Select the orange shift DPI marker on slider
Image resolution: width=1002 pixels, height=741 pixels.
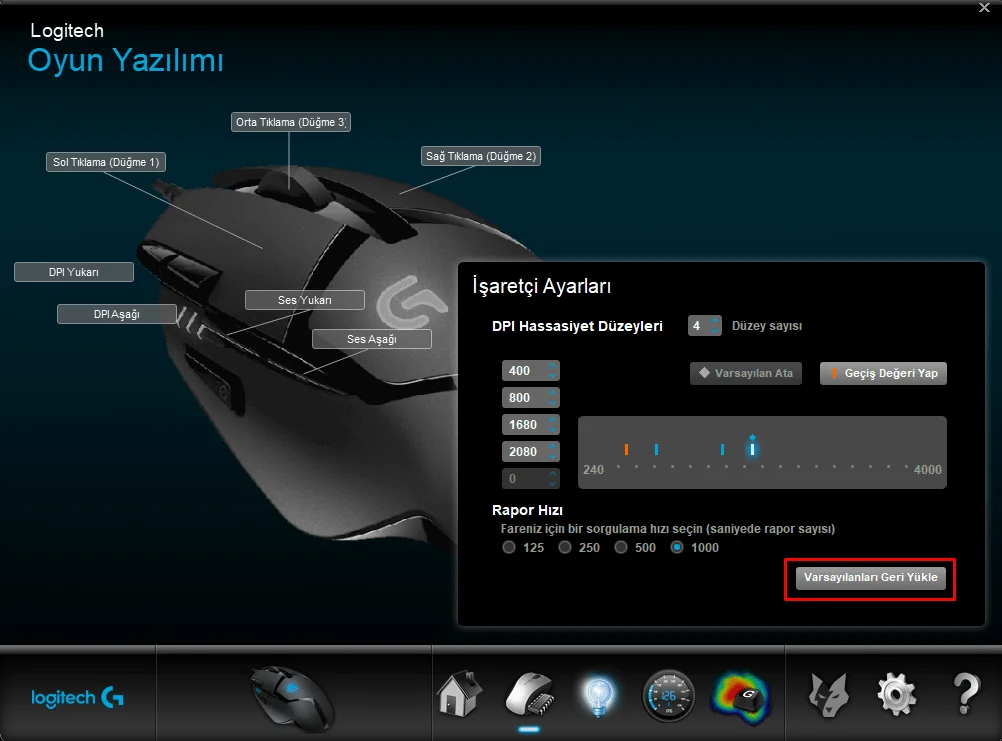pyautogui.click(x=626, y=450)
